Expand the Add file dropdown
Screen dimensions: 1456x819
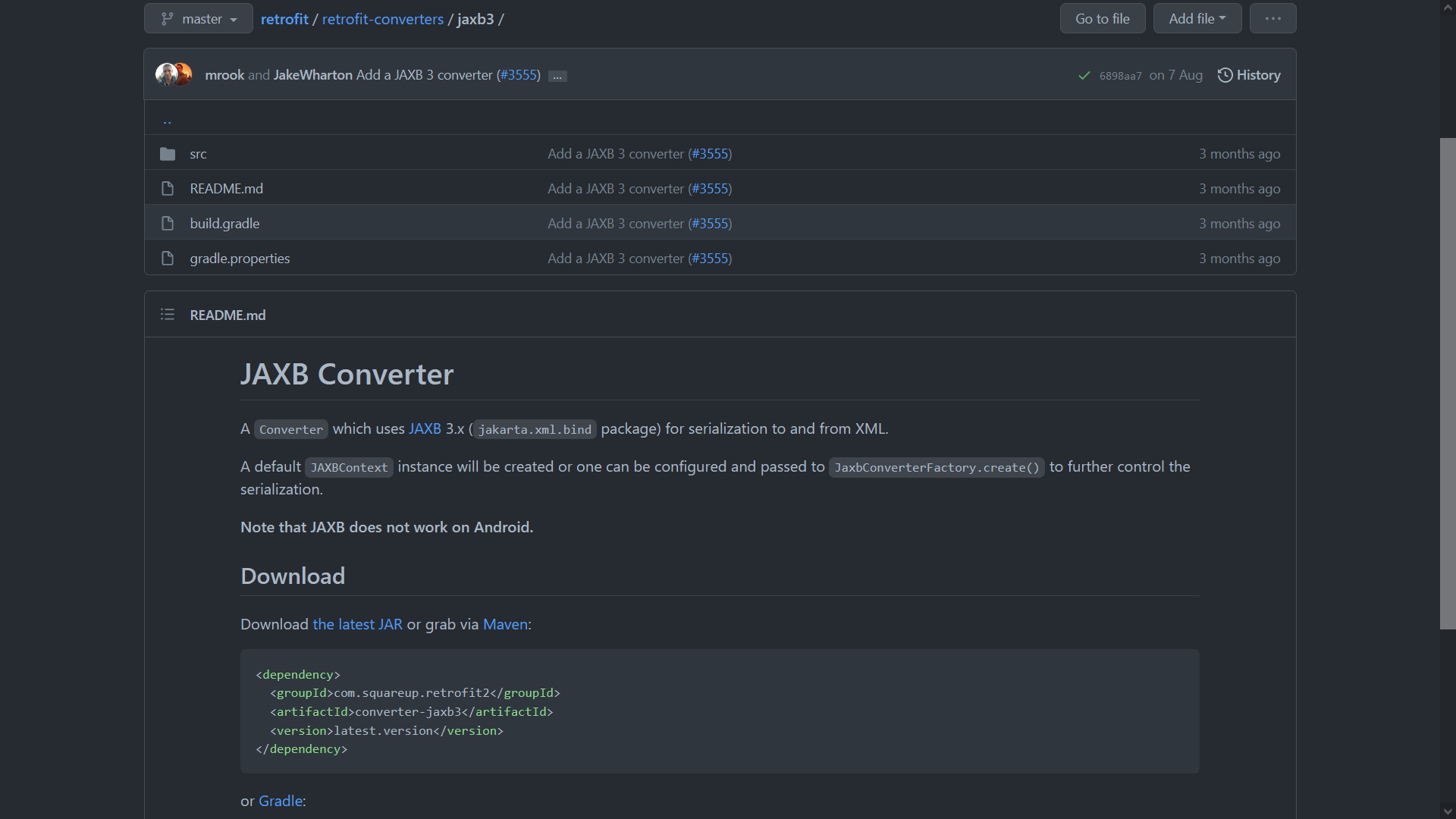1197,19
